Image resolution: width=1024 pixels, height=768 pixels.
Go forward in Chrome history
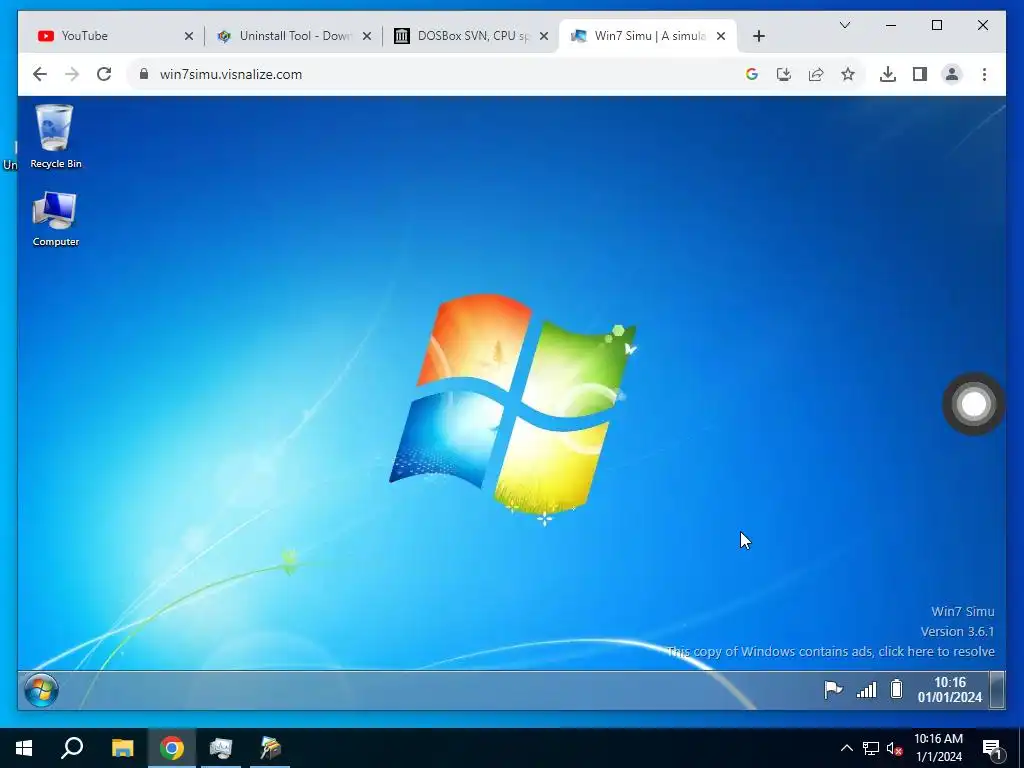[x=72, y=74]
